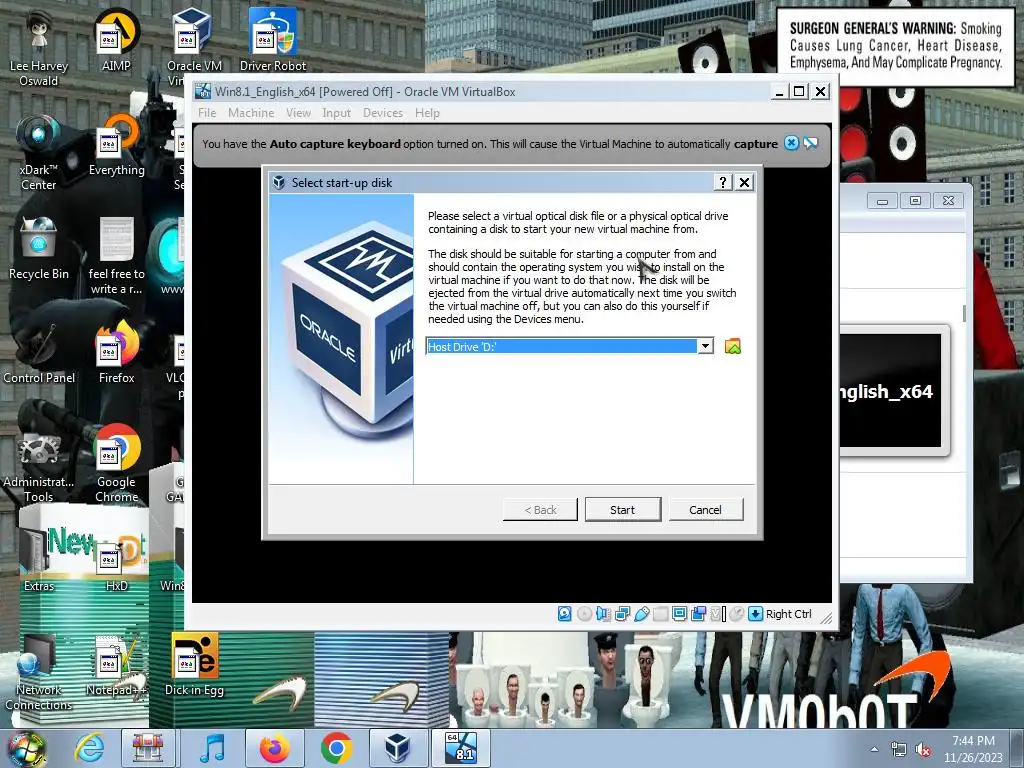Click the hard disk activity status icon
Screen dimensions: 1024x768
coord(565,614)
